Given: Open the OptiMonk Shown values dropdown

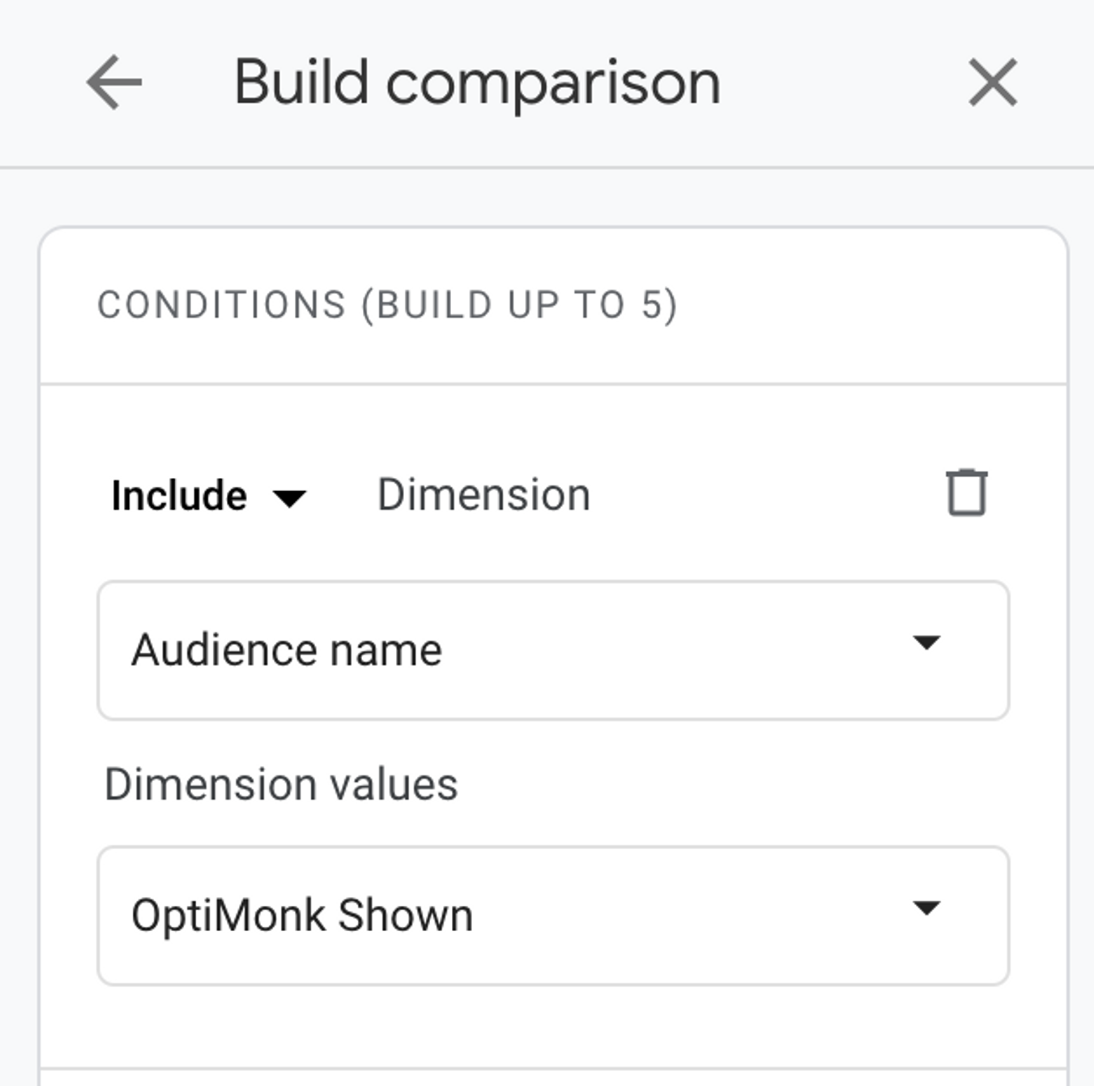Looking at the screenshot, I should [x=553, y=916].
